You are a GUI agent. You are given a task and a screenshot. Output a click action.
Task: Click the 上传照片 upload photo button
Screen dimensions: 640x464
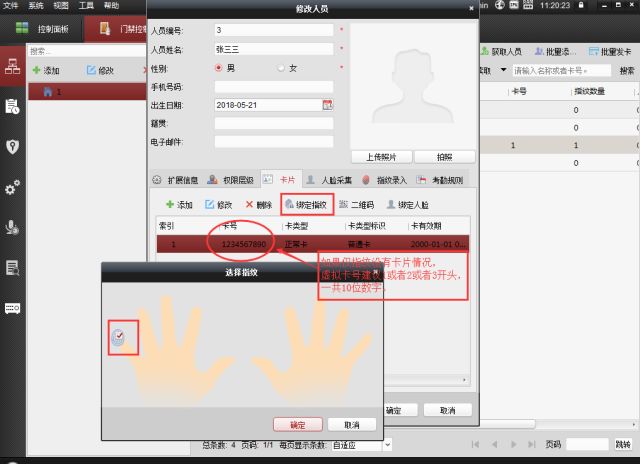click(x=378, y=157)
